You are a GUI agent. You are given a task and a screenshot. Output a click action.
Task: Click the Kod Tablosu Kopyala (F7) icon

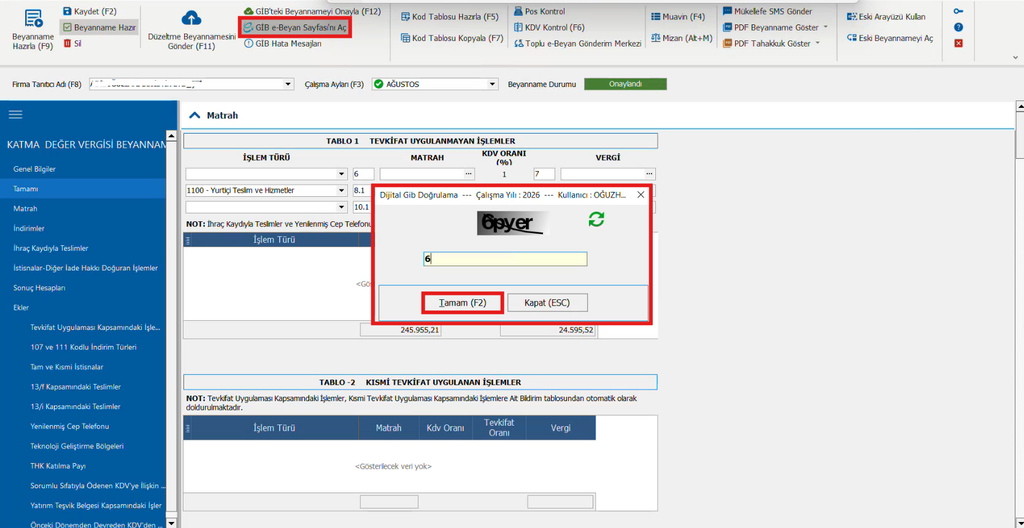pos(405,38)
